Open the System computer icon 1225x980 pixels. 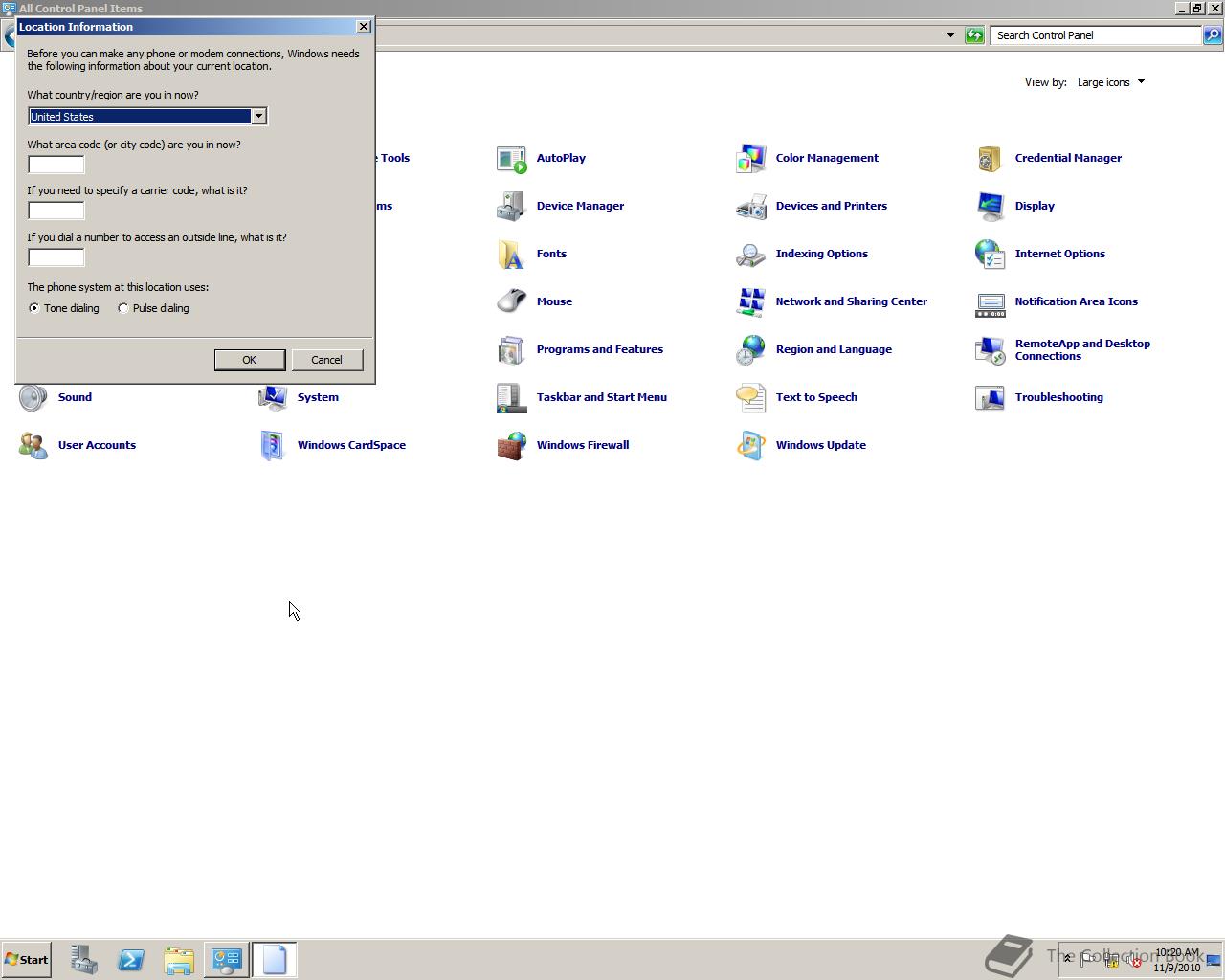click(x=273, y=398)
